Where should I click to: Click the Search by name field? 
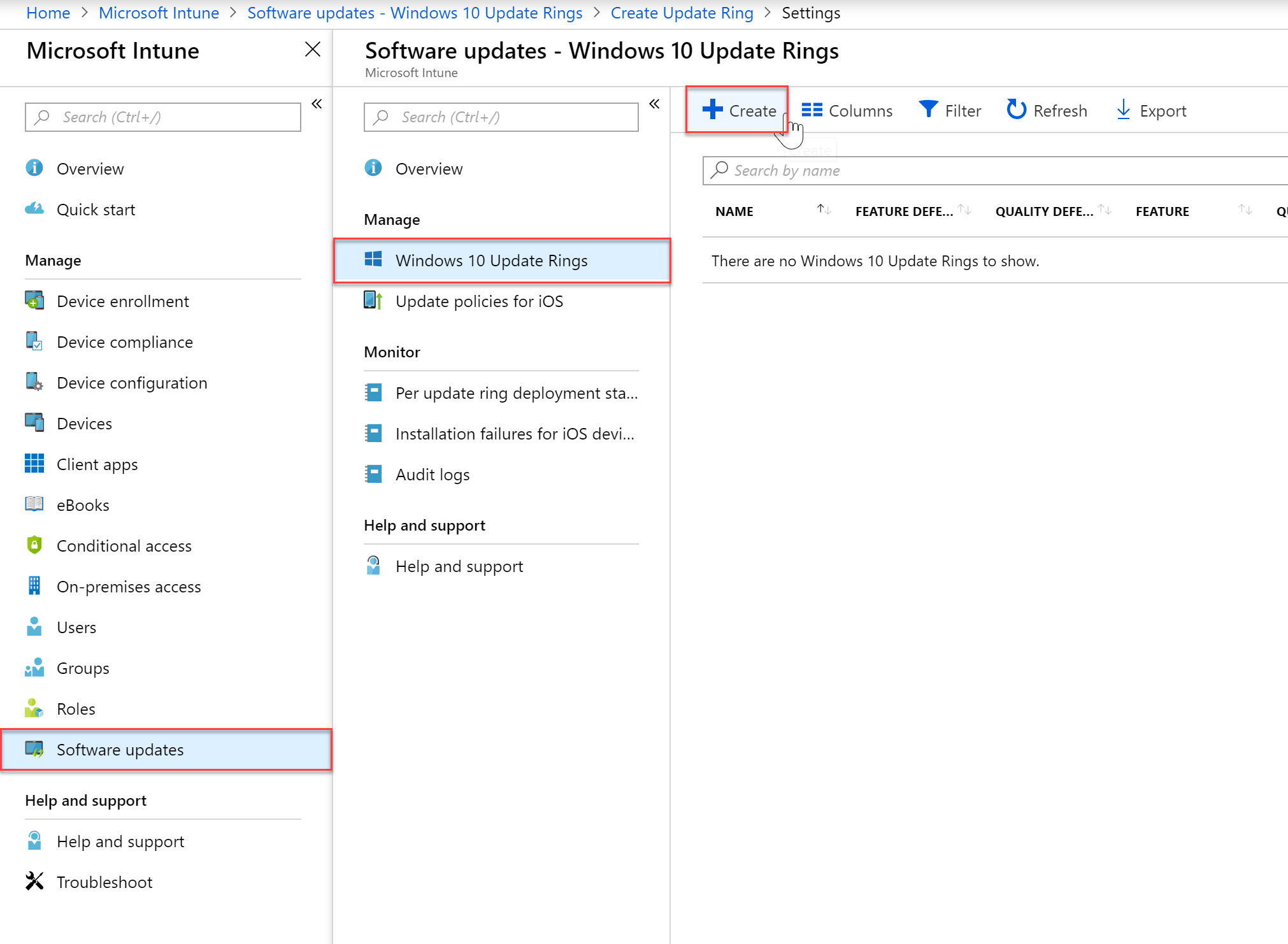pyautogui.click(x=995, y=171)
